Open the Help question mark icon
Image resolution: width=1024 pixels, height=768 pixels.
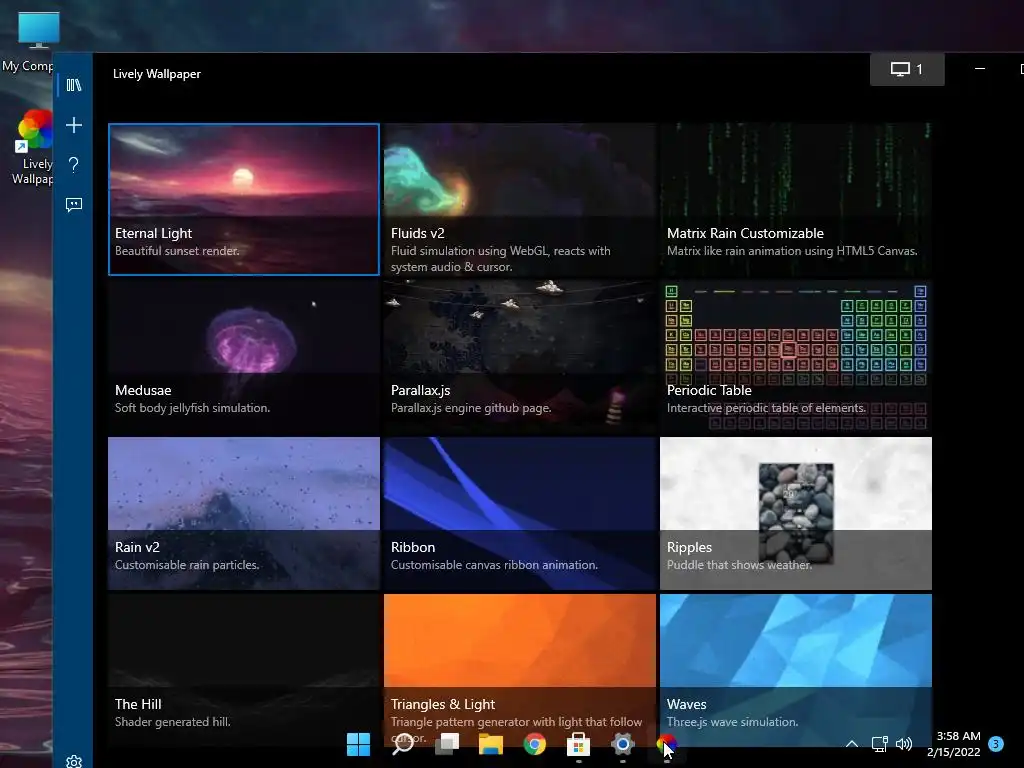click(x=74, y=165)
